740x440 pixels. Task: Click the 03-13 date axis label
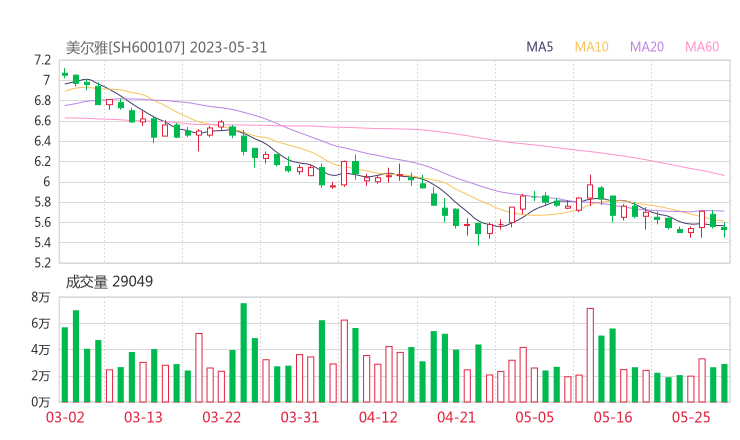[143, 417]
